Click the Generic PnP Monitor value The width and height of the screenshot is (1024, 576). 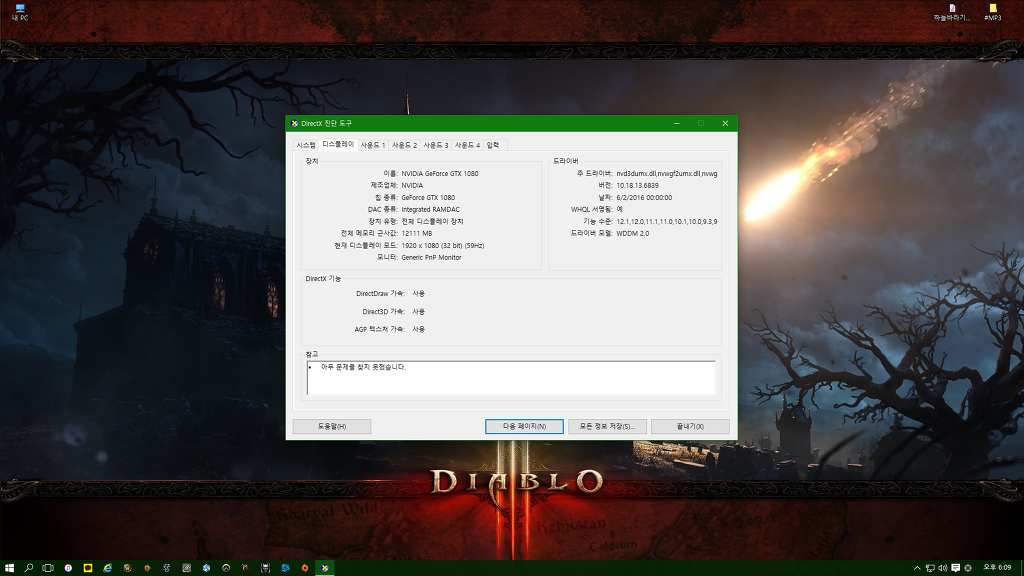click(x=431, y=257)
